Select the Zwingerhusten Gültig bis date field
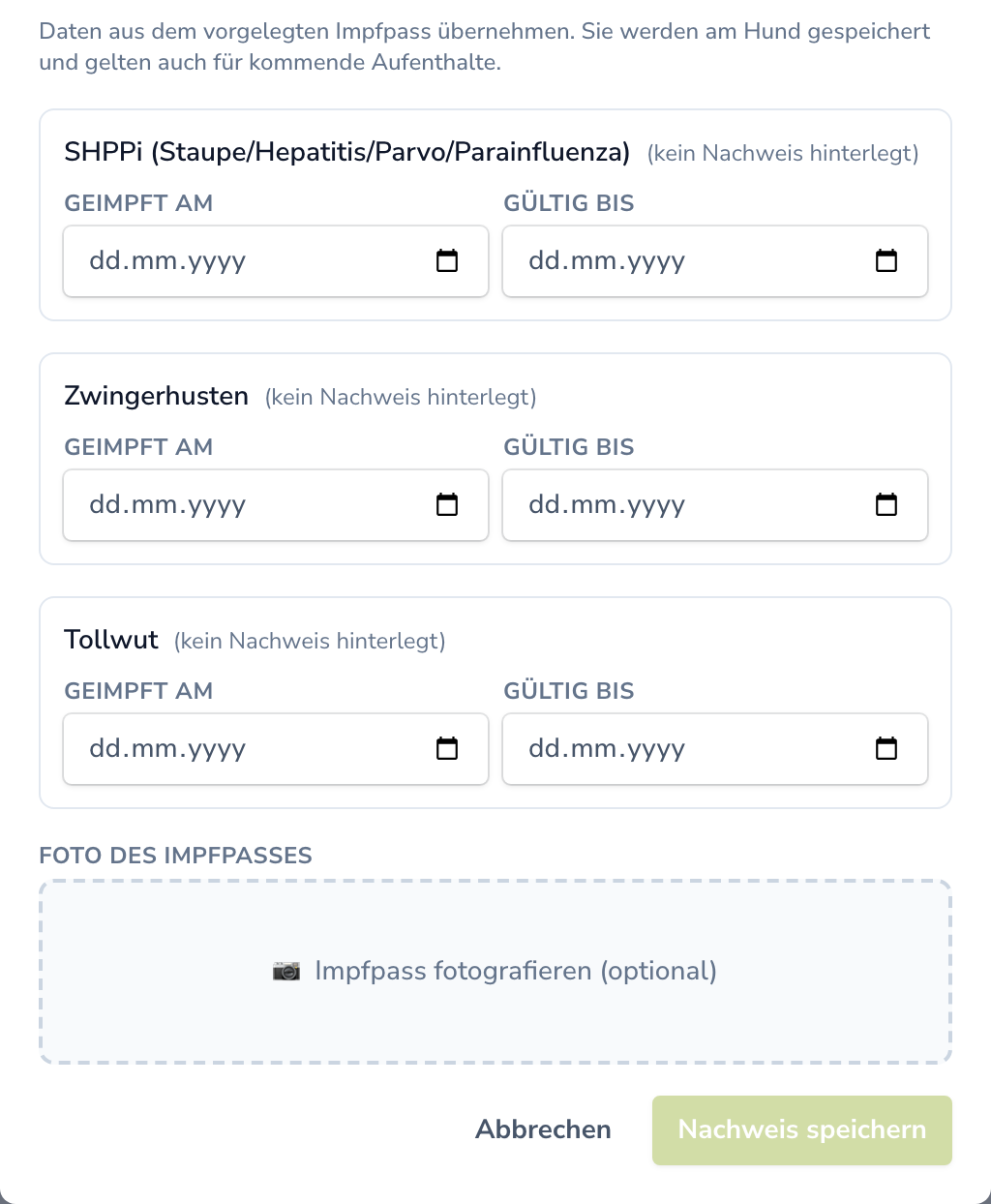 coord(715,505)
